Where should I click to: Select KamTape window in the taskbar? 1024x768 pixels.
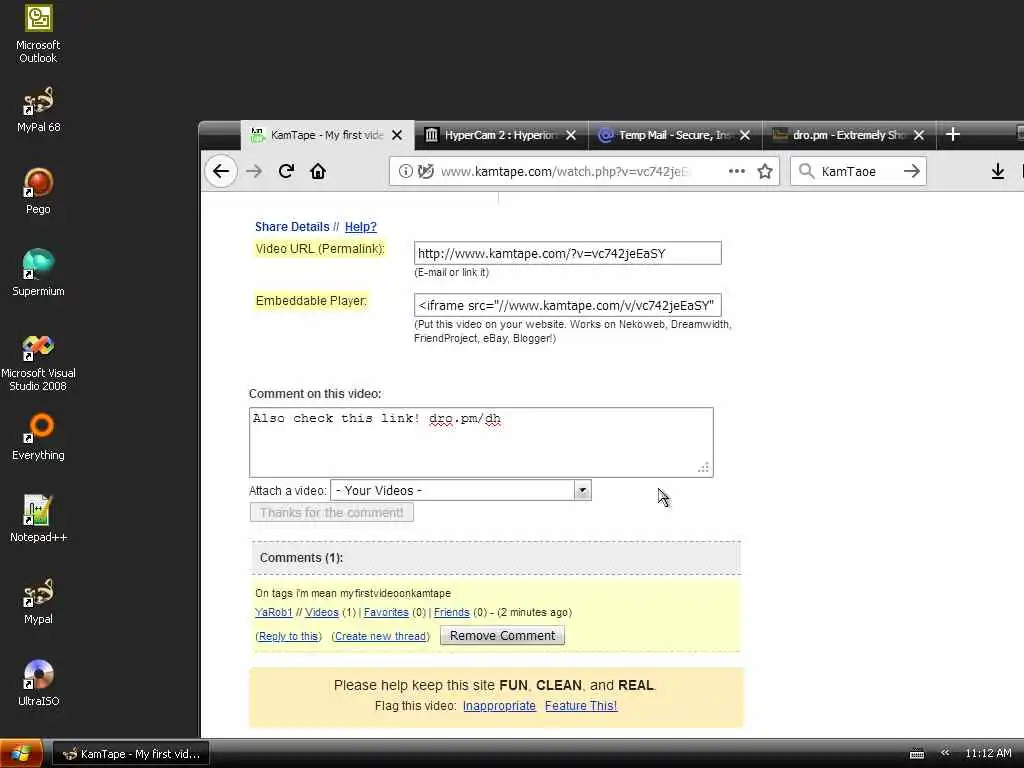(131, 754)
